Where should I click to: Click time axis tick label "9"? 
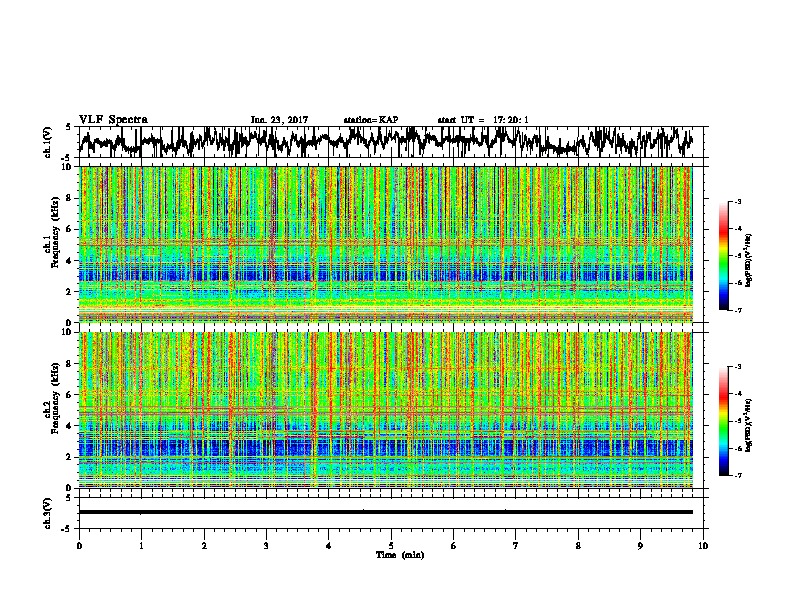pyautogui.click(x=640, y=546)
